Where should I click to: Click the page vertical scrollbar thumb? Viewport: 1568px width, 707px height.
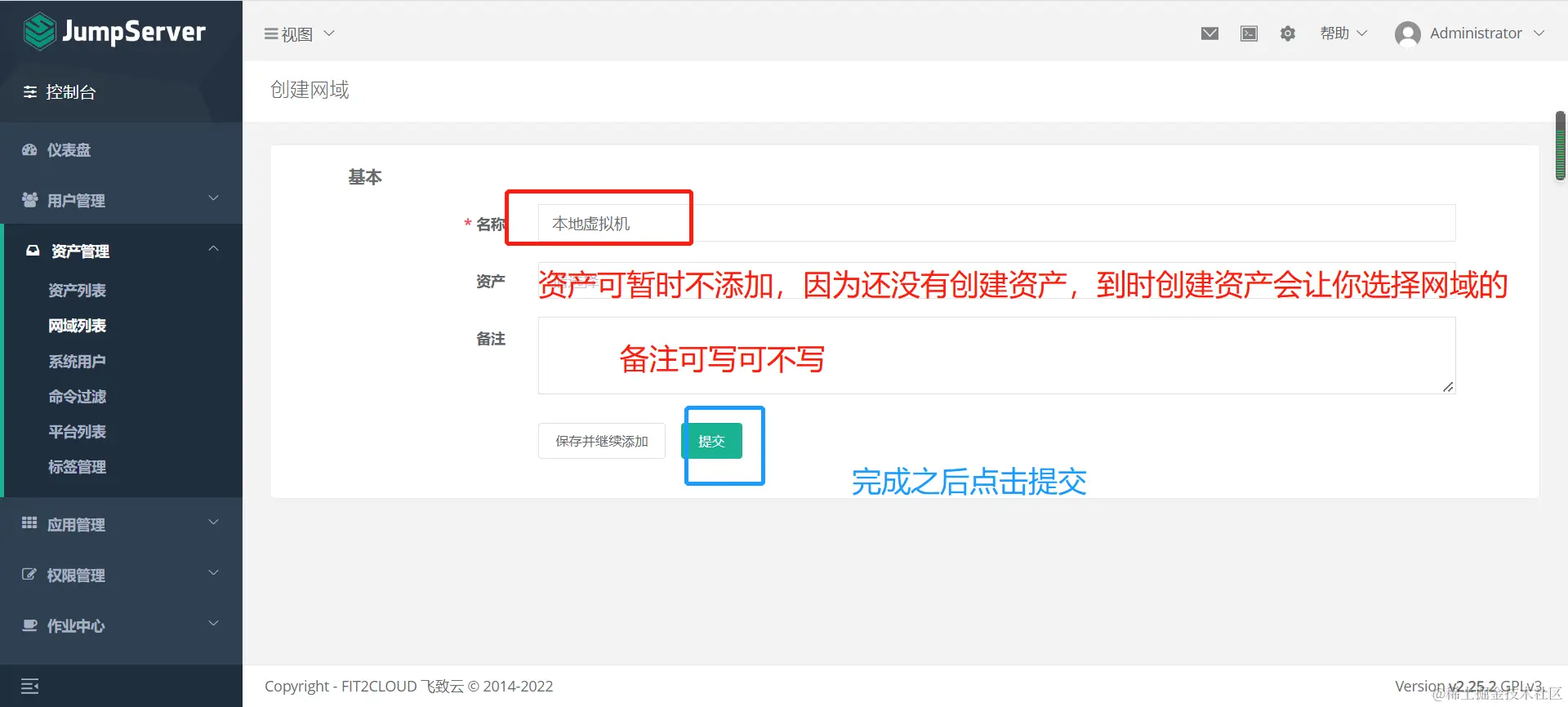coord(1561,146)
